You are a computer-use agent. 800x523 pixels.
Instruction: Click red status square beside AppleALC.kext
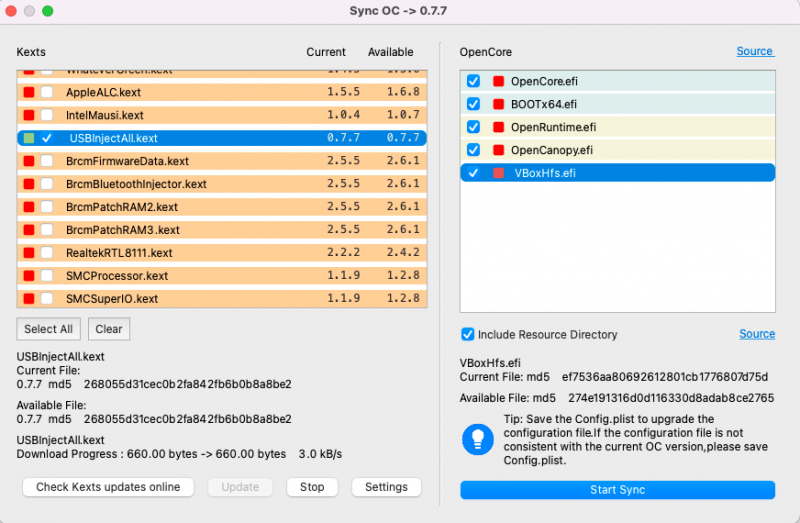(29, 92)
